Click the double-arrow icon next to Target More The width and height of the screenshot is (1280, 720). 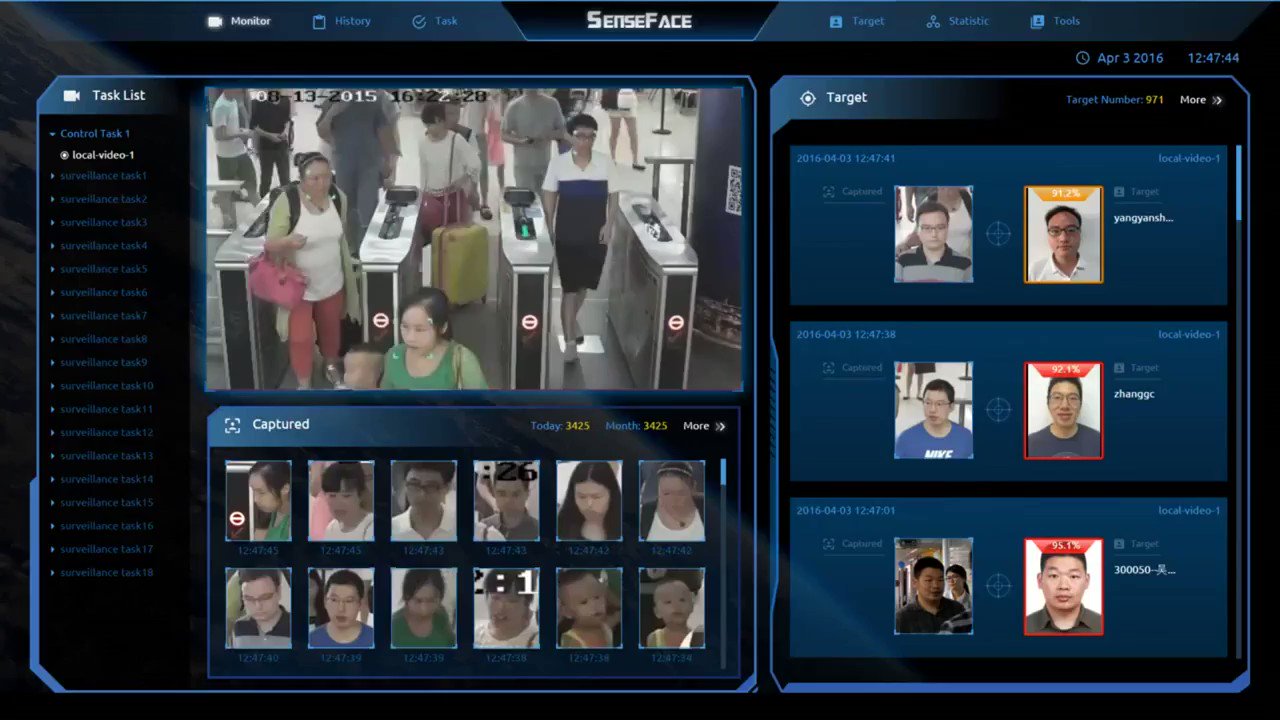pyautogui.click(x=1217, y=100)
